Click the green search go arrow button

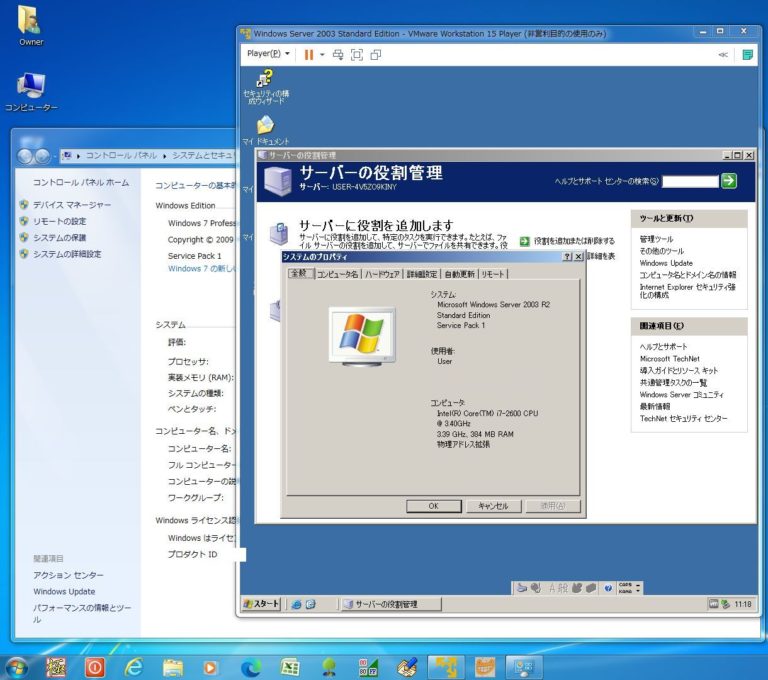[x=729, y=181]
